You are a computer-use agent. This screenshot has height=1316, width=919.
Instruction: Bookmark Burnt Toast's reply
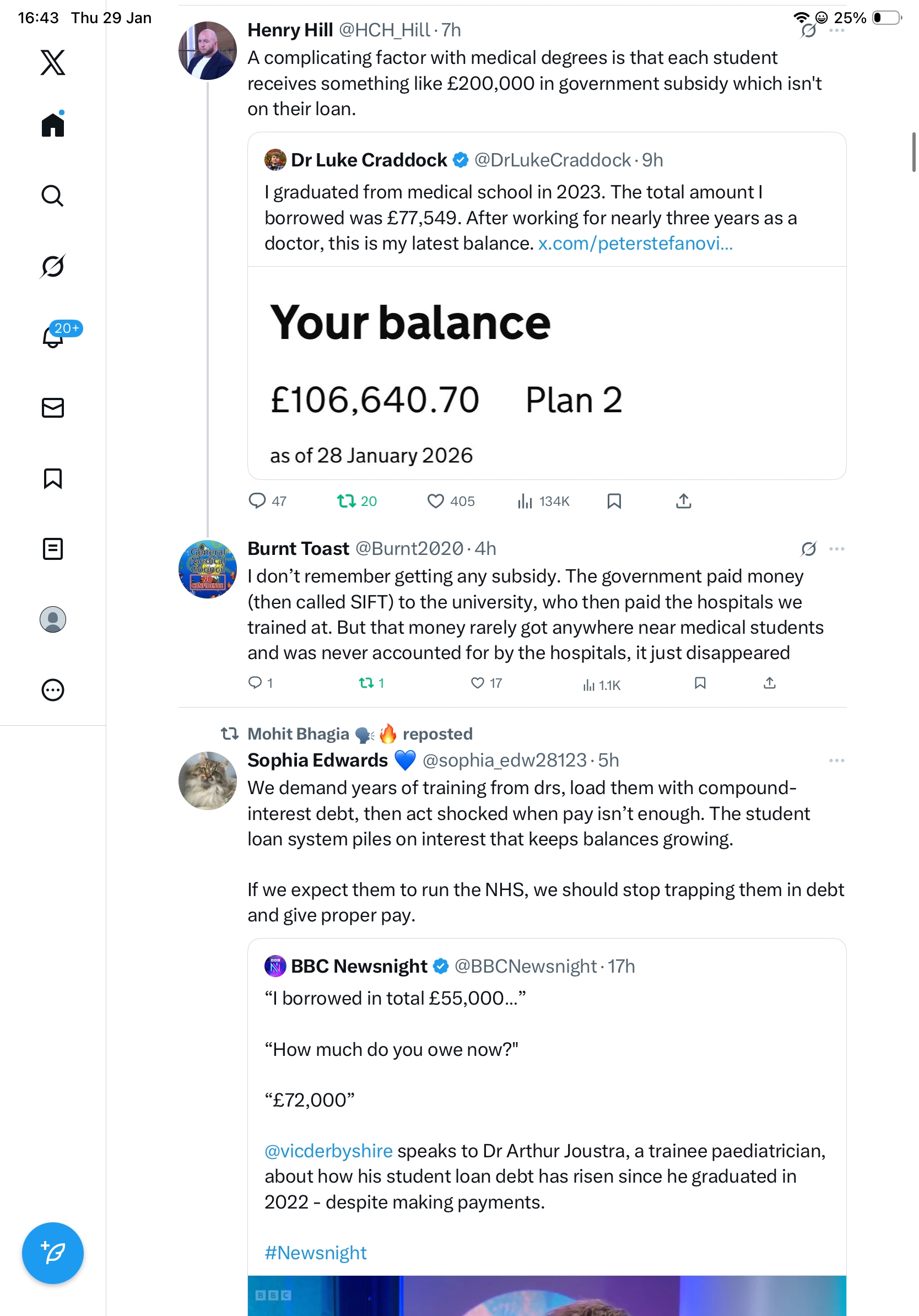click(x=700, y=683)
